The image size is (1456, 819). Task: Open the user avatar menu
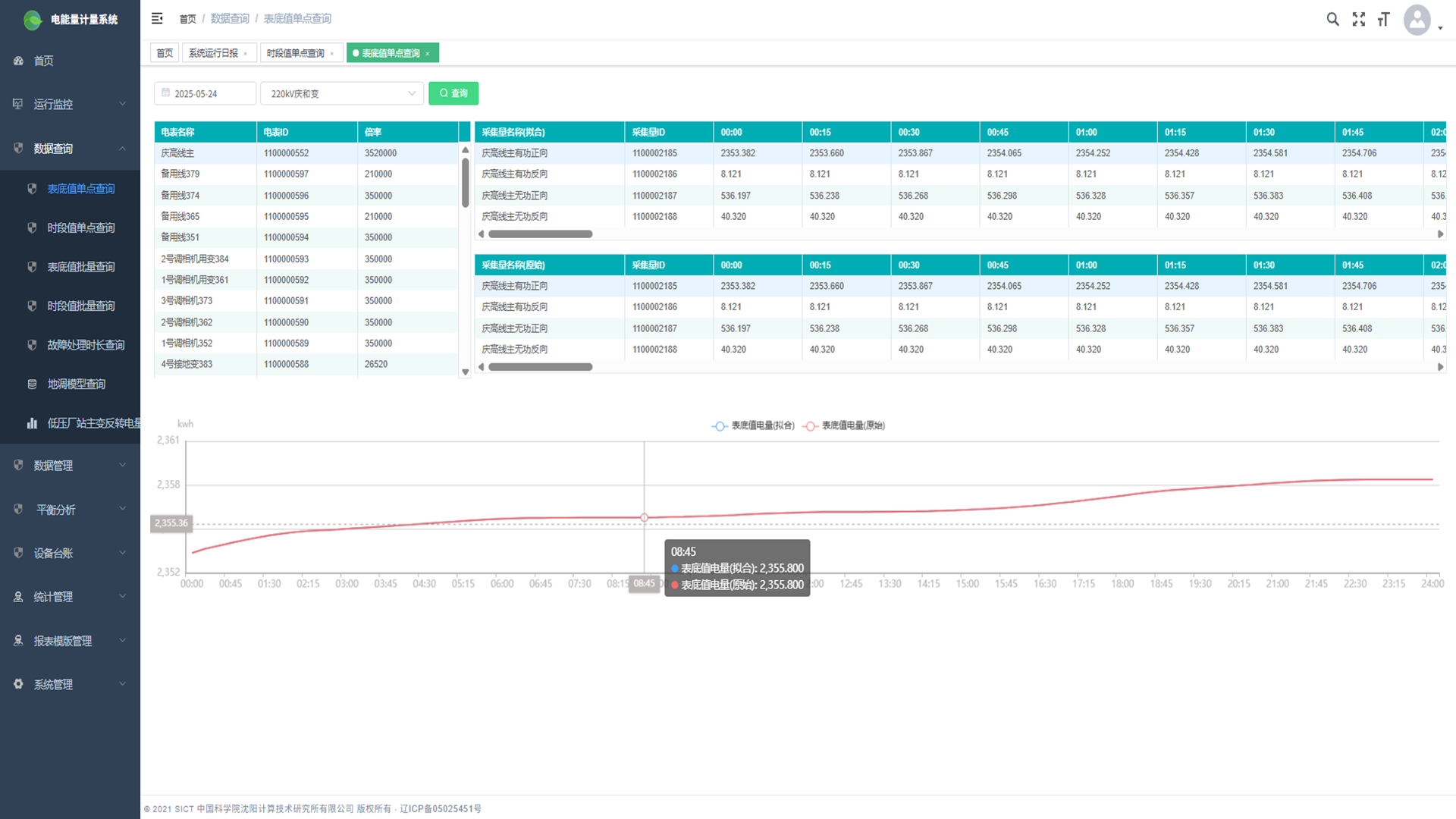click(x=1417, y=20)
